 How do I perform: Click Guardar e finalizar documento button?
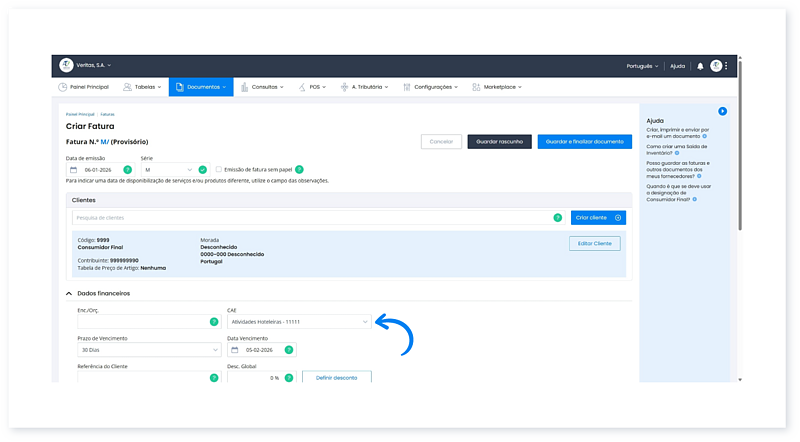pyautogui.click(x=584, y=142)
